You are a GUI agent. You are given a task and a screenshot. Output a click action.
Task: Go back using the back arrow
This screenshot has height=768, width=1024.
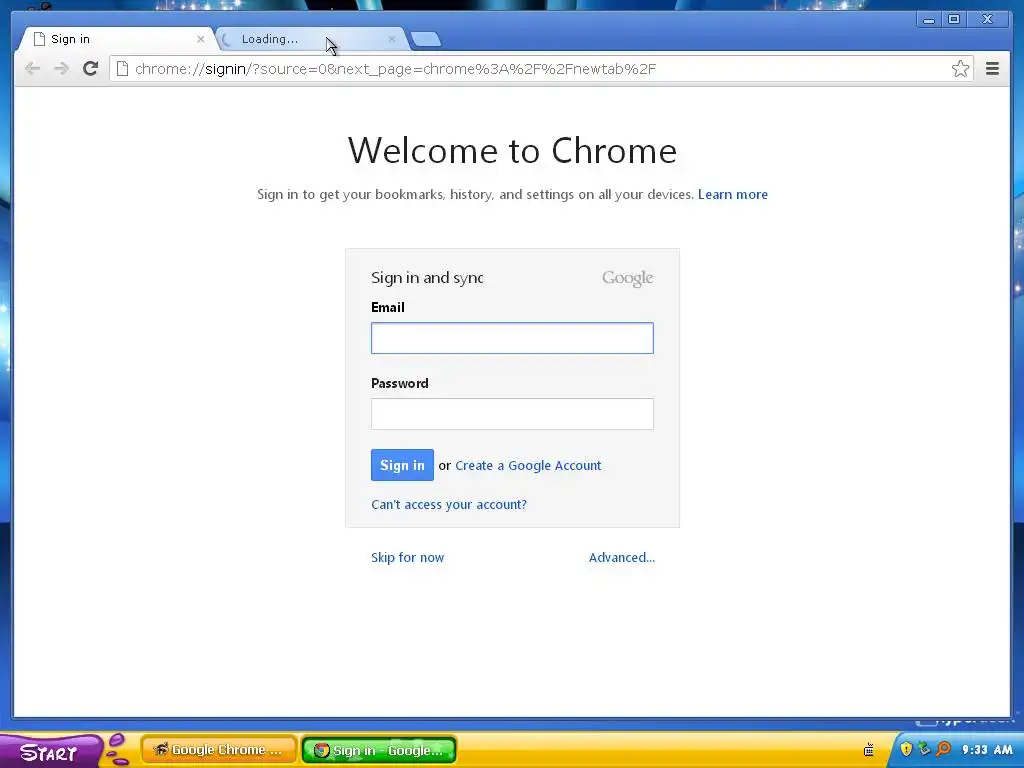(x=32, y=69)
